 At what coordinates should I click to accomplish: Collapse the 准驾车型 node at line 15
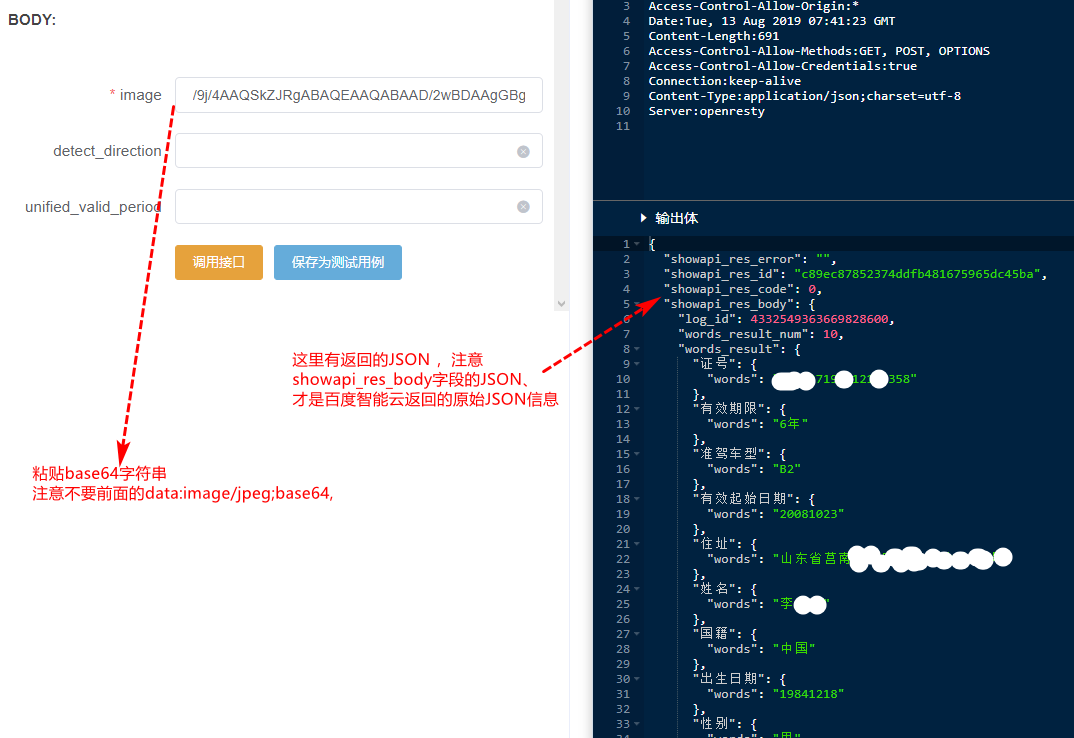click(637, 454)
